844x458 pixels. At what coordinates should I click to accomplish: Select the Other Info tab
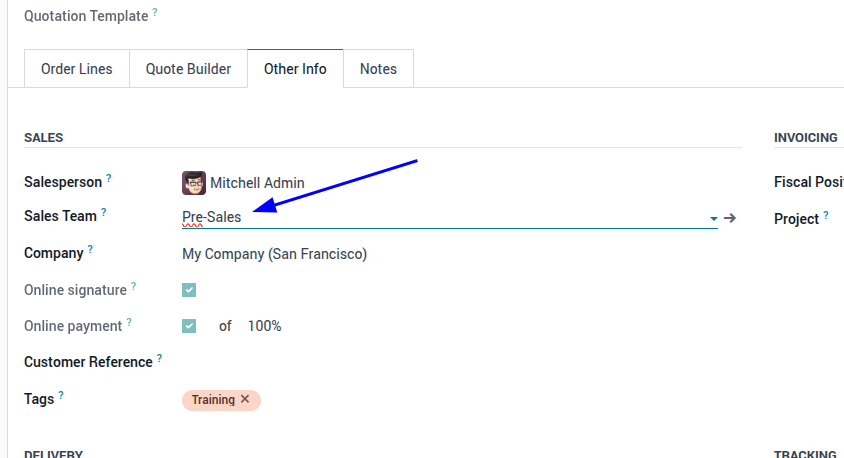[x=295, y=69]
